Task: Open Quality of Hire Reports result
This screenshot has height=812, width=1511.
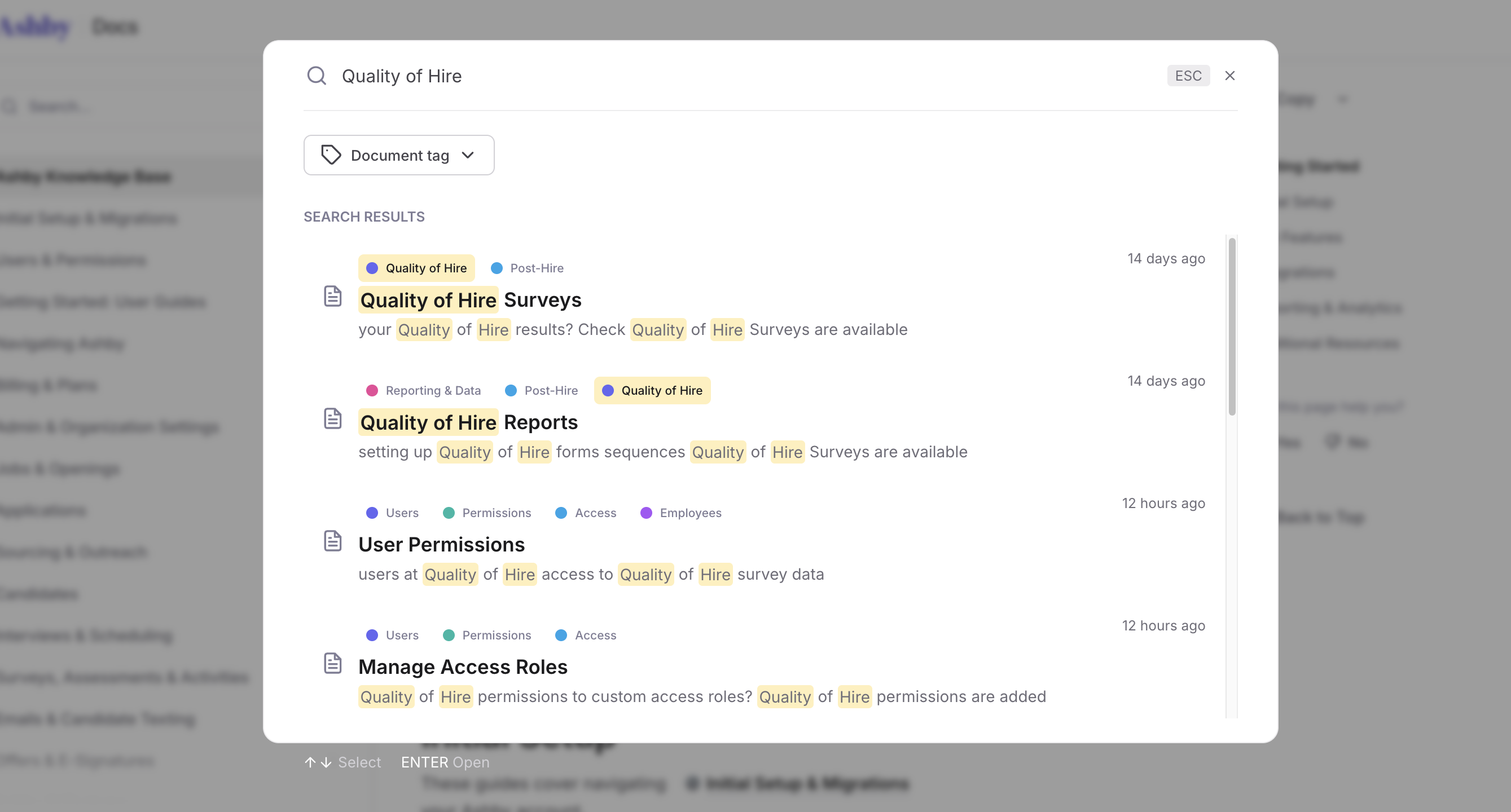Action: click(468, 423)
